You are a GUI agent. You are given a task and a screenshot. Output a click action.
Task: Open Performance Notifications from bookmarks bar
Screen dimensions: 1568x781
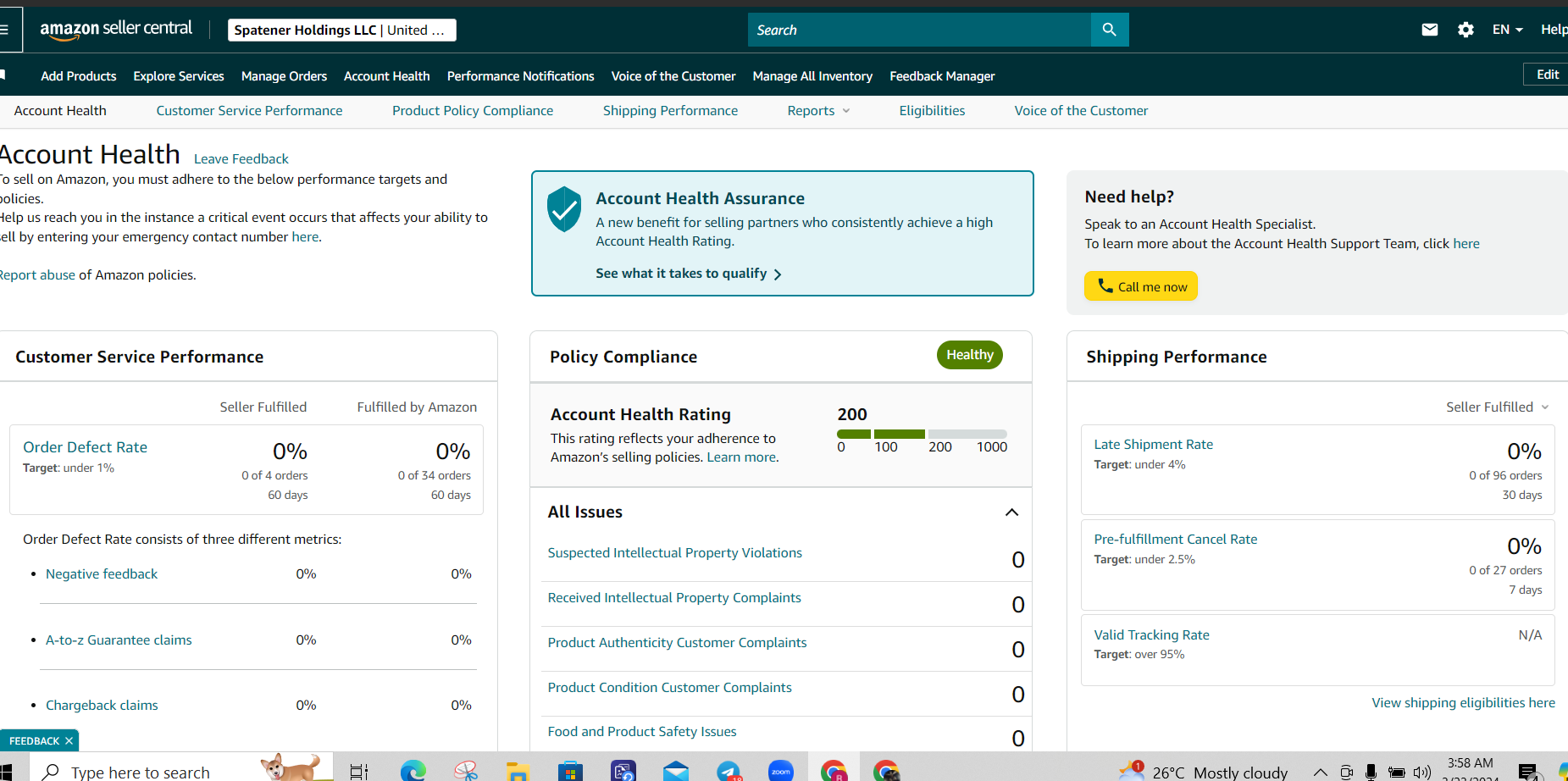coord(521,76)
